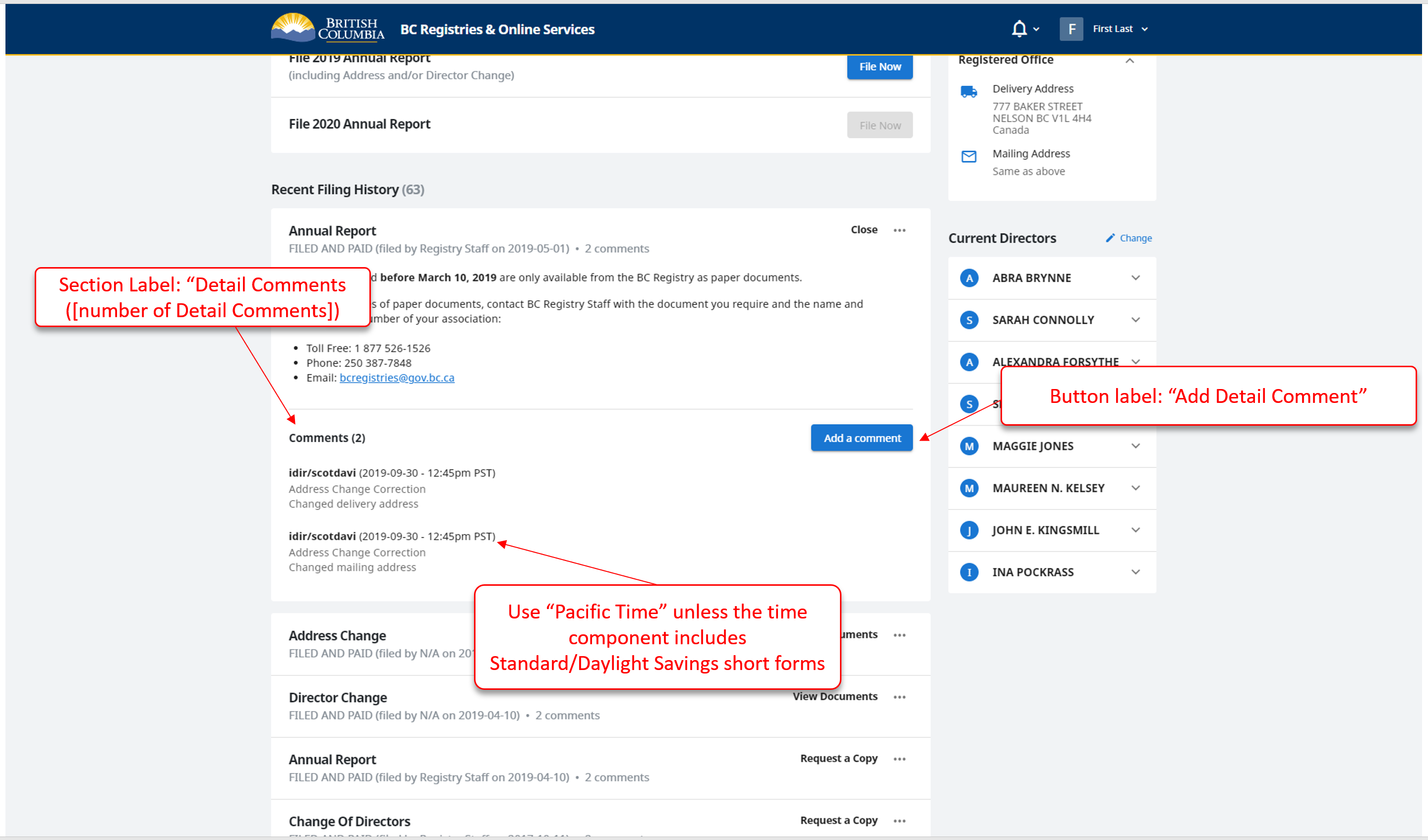Image resolution: width=1428 pixels, height=840 pixels.
Task: Click the Recent Filing History heading
Action: point(348,190)
